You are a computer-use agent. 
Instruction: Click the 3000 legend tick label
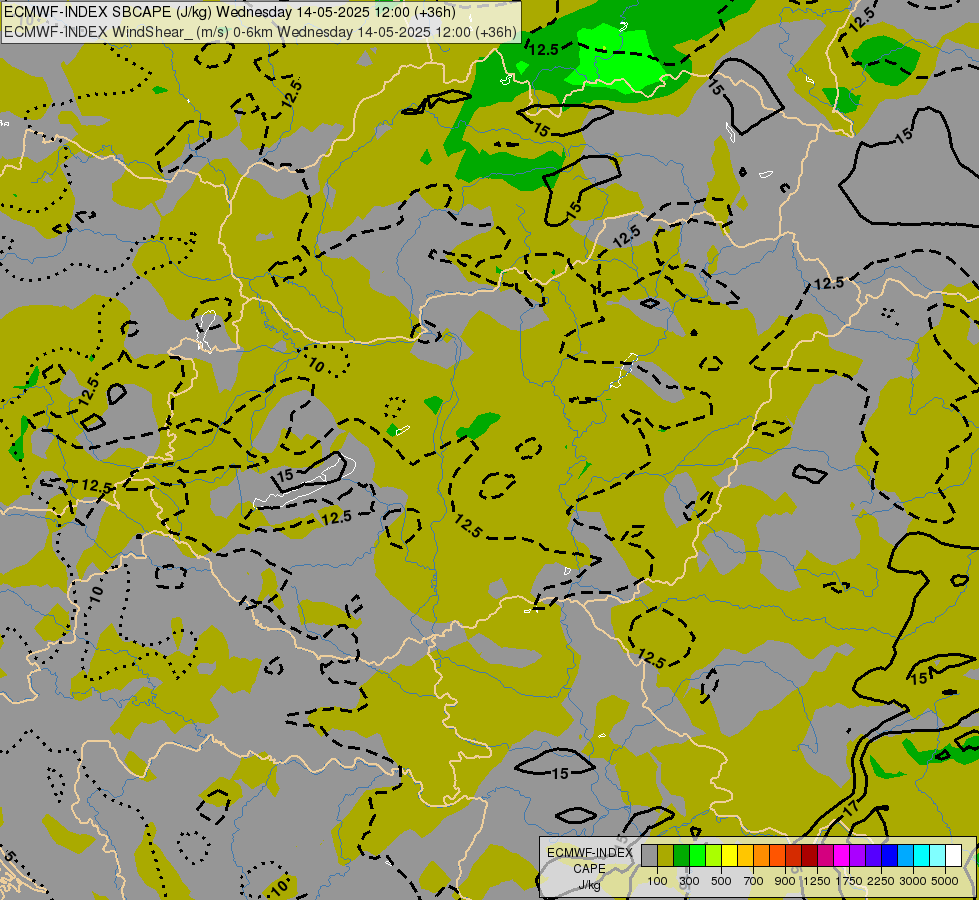913,881
